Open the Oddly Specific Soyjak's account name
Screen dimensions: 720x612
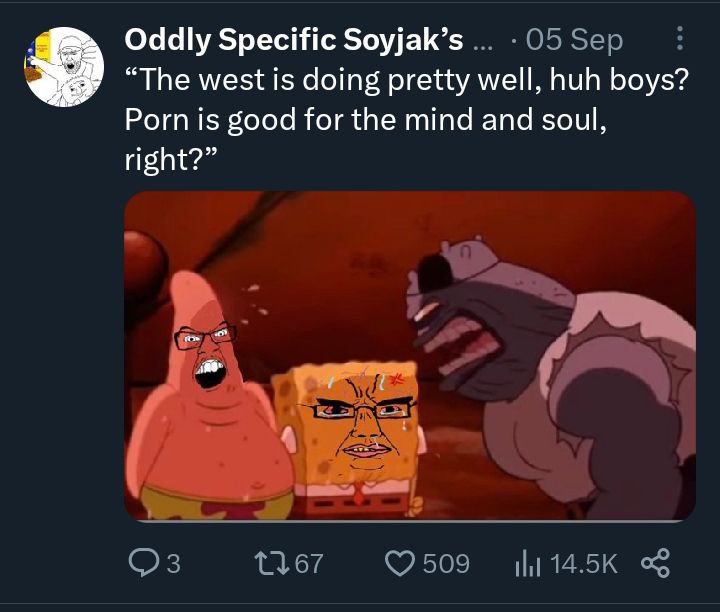(x=293, y=40)
